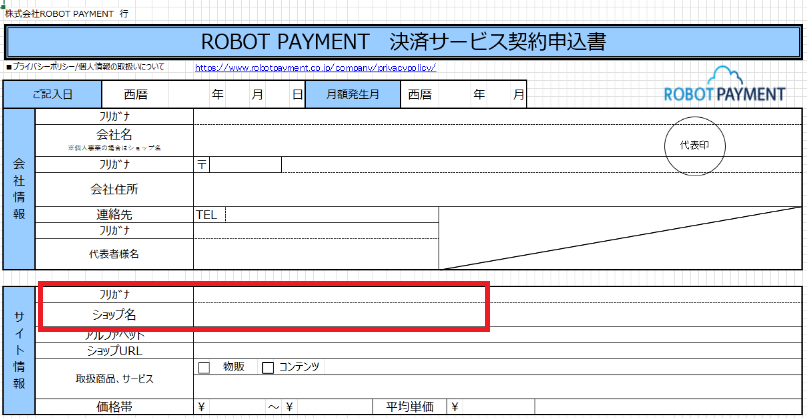Click the 西暦 cell next to 月額発生月
Screen dimensions: 807x418
click(x=420, y=95)
